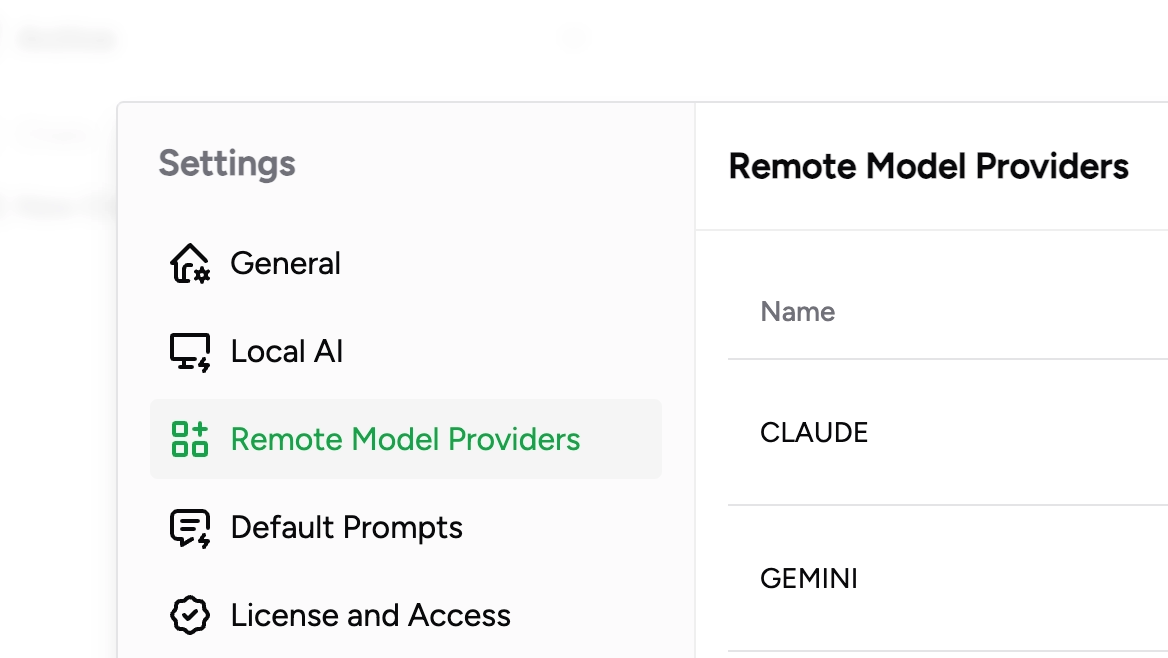Click the Name column header

pyautogui.click(x=797, y=311)
